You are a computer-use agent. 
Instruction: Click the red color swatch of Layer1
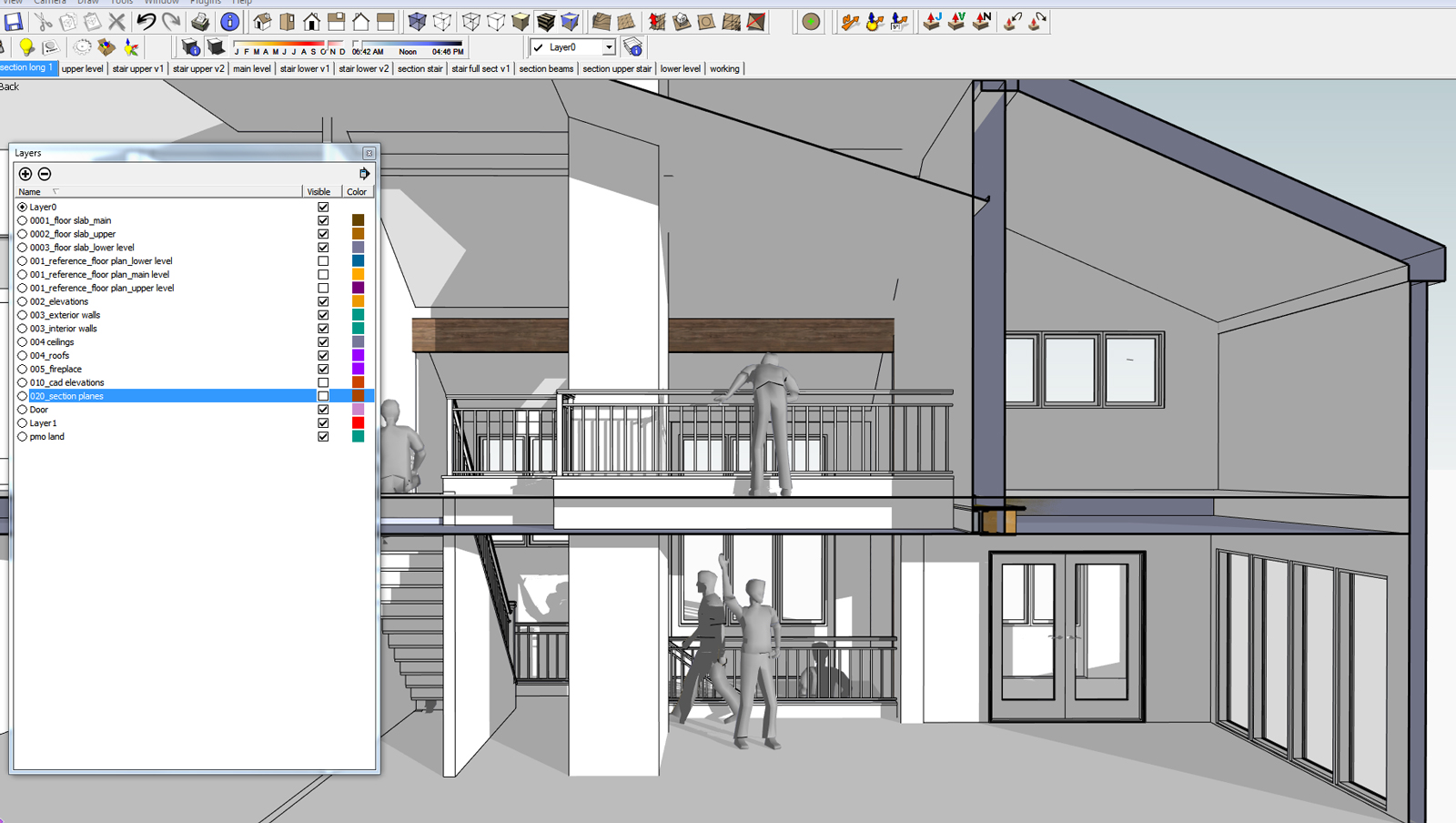358,423
